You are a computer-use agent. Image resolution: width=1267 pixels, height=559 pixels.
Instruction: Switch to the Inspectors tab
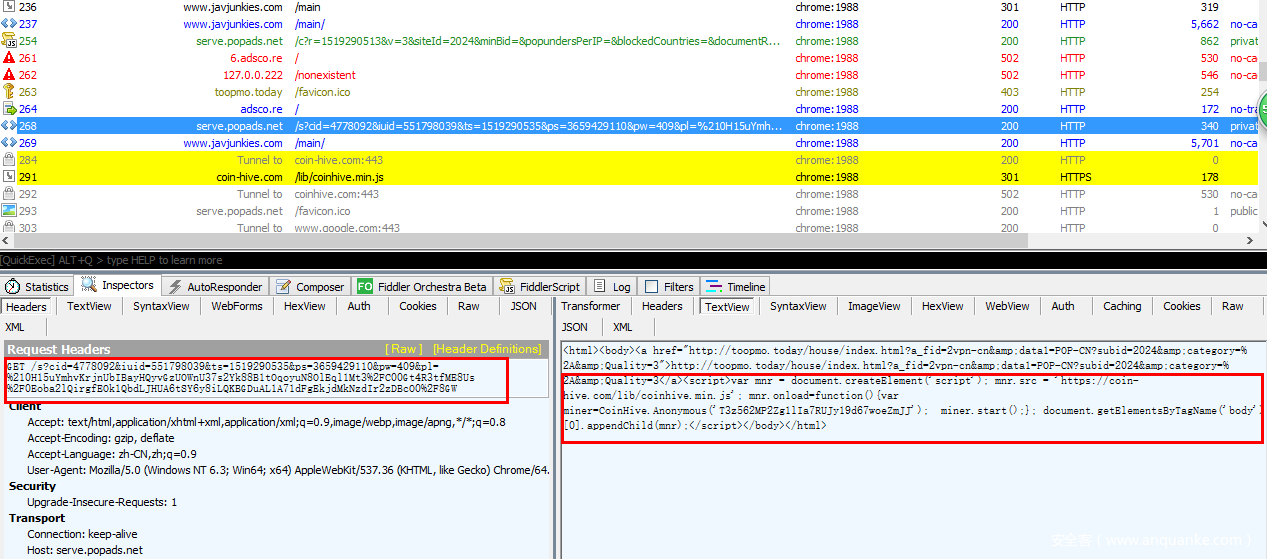point(119,285)
